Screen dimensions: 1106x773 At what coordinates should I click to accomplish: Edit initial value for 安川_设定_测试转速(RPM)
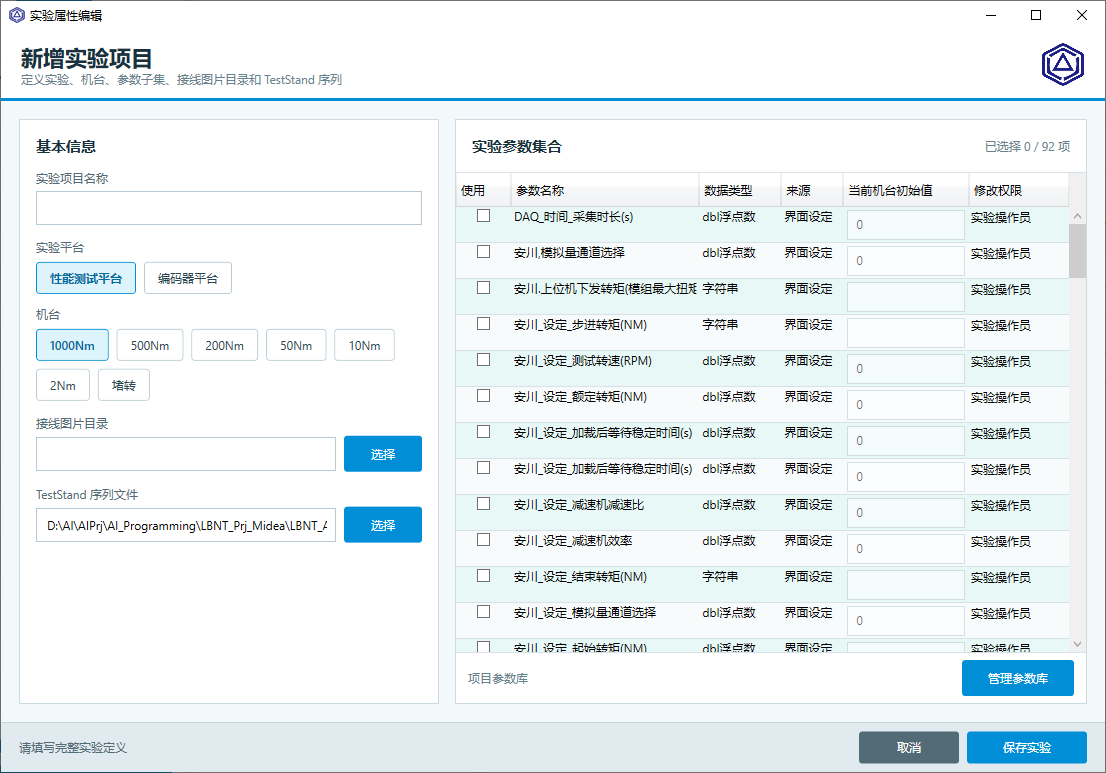tap(906, 369)
